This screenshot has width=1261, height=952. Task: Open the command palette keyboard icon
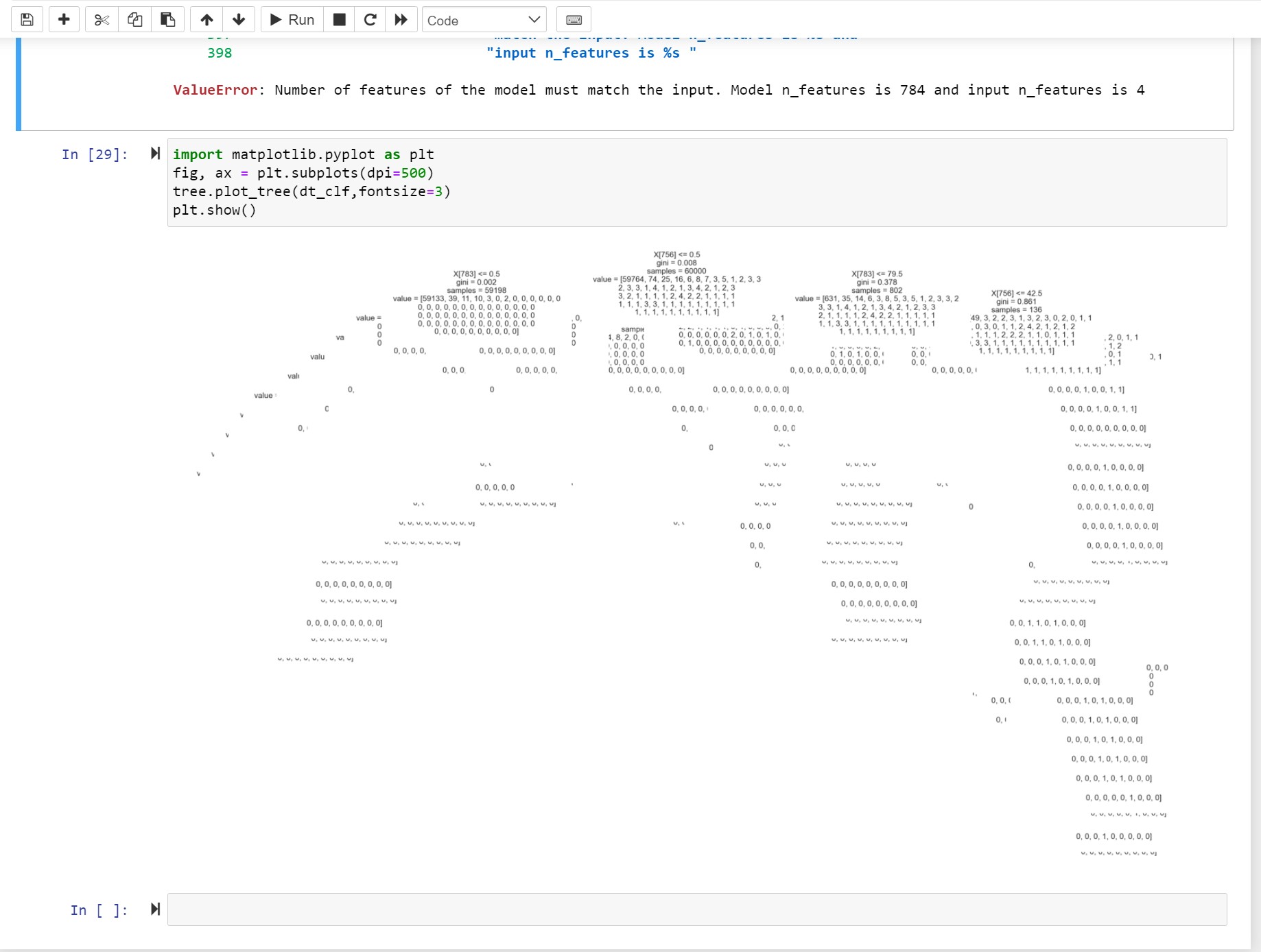pyautogui.click(x=574, y=19)
